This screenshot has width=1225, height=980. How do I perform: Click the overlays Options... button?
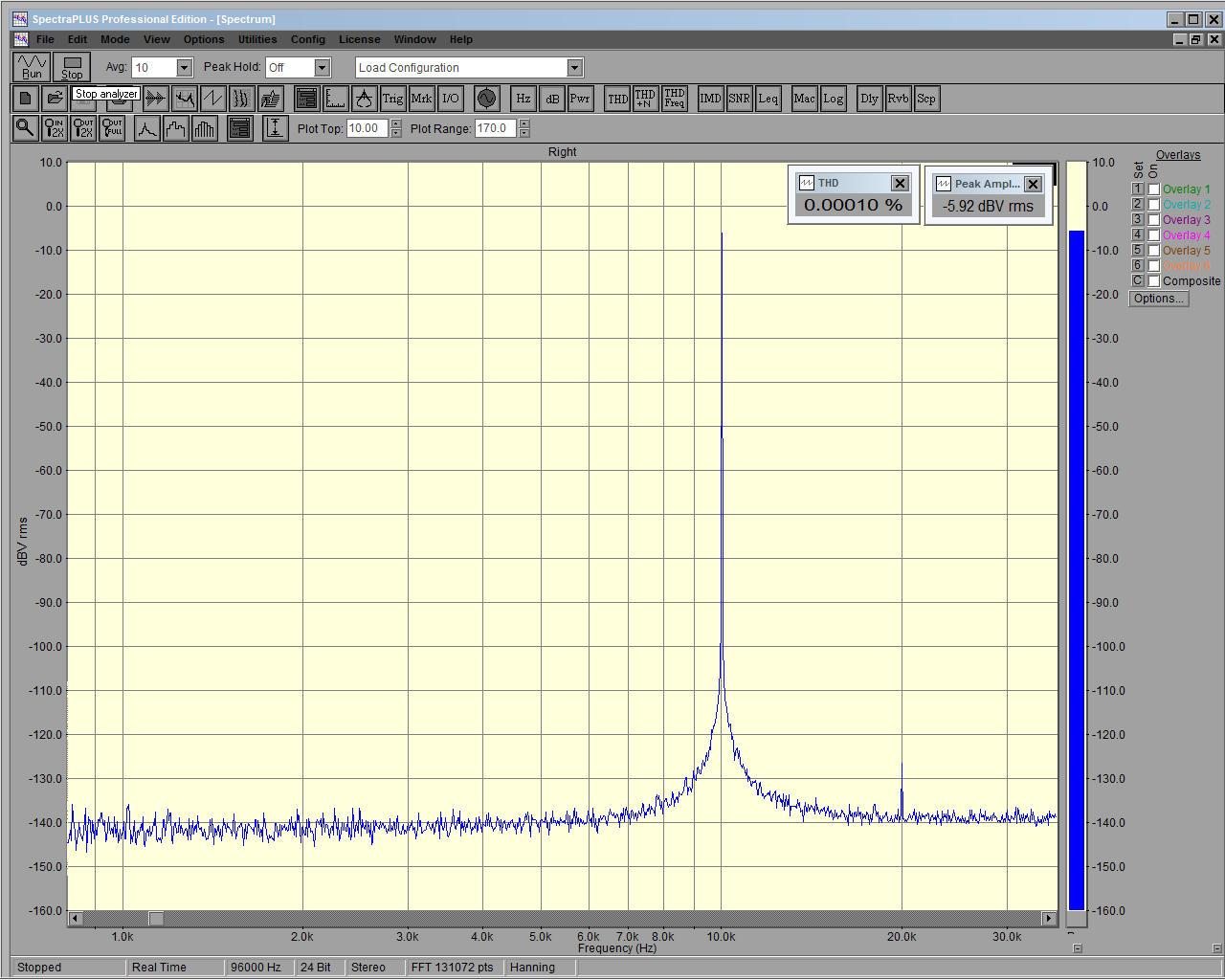[1158, 299]
